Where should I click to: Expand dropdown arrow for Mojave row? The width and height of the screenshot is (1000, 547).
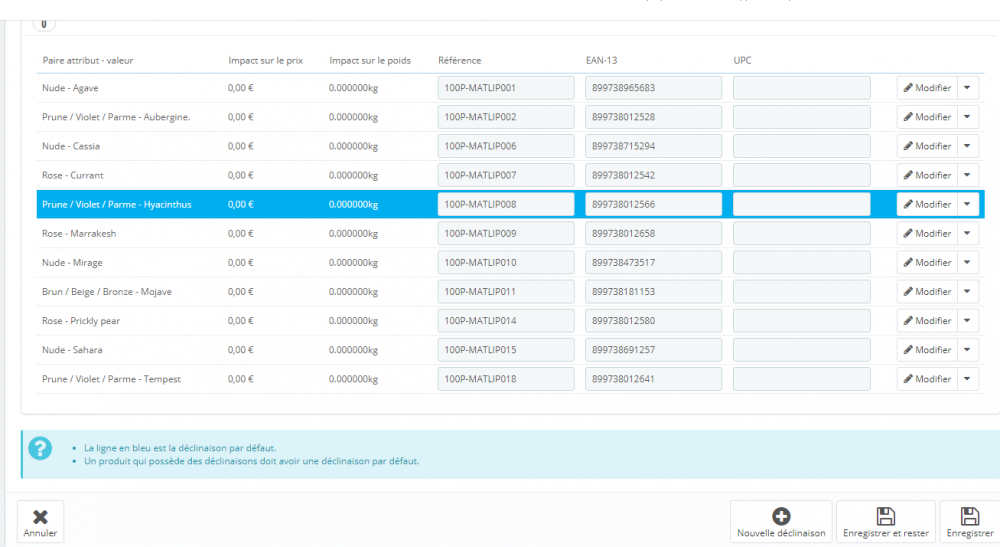pos(967,292)
